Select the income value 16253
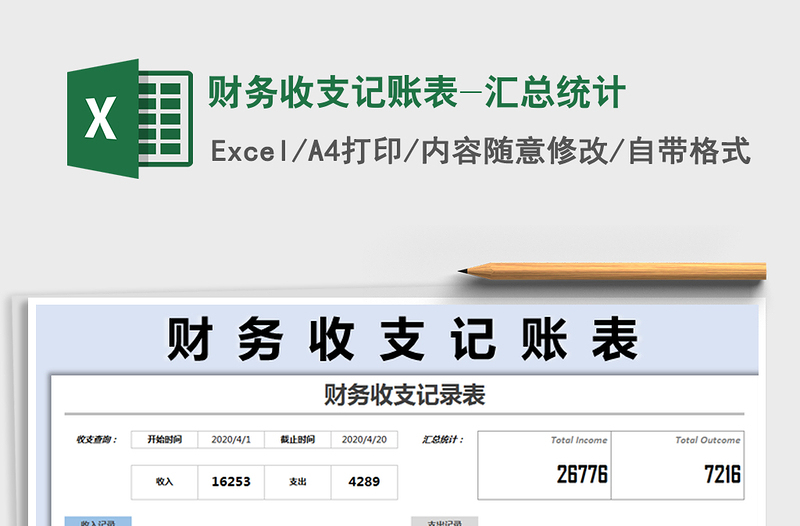This screenshot has width=800, height=526. pyautogui.click(x=231, y=482)
